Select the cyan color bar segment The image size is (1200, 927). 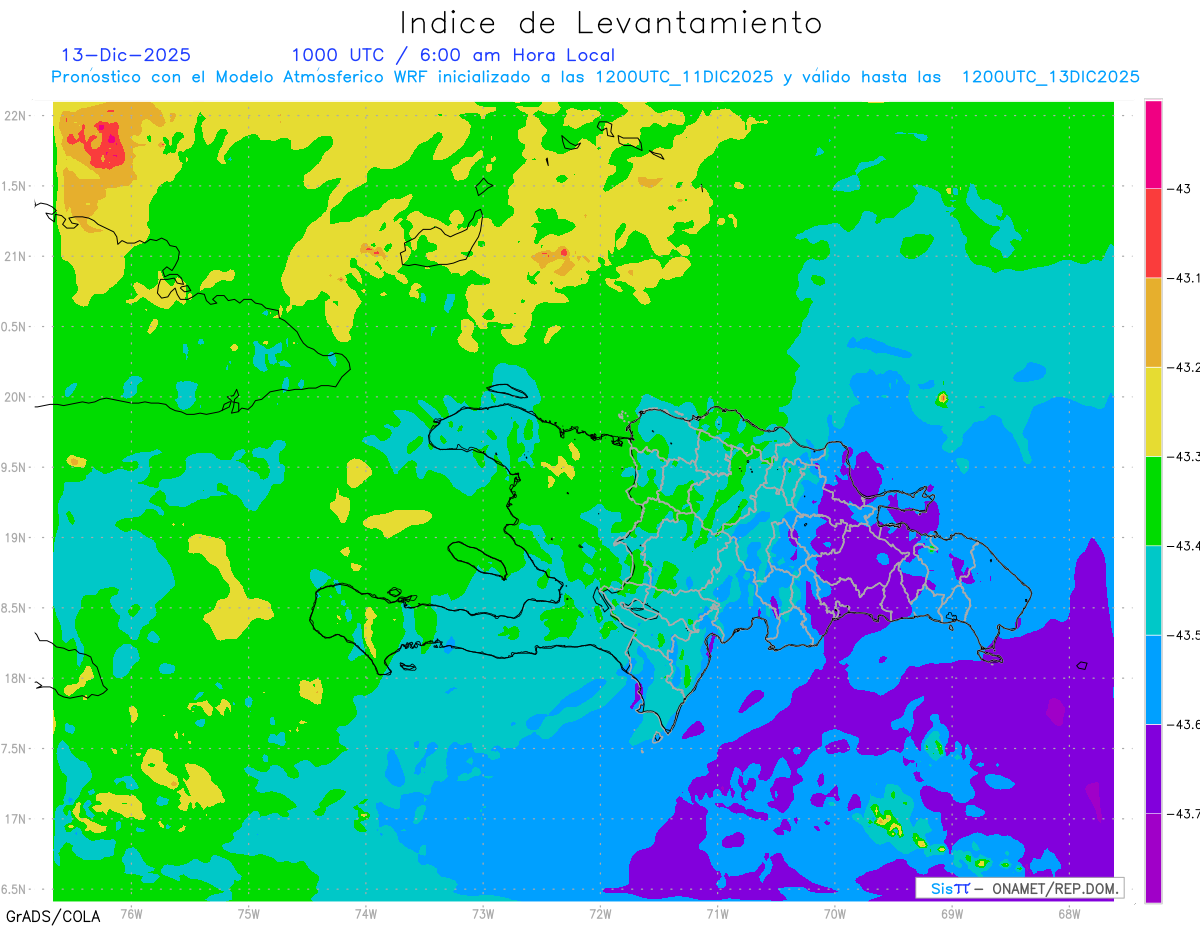pos(1153,590)
